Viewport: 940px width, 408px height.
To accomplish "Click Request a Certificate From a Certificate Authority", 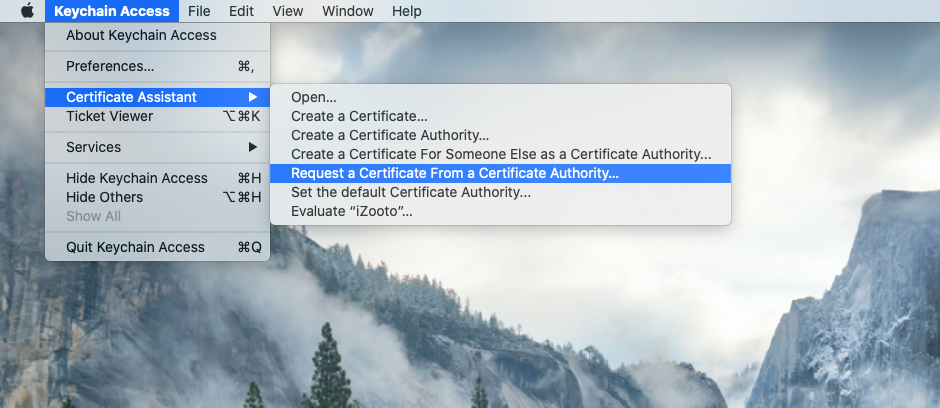I will 501,174.
